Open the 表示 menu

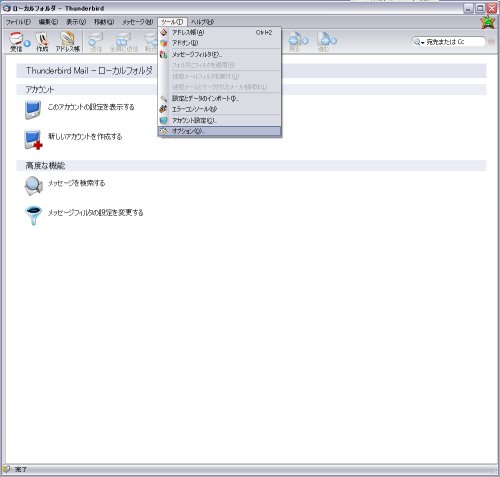76,22
